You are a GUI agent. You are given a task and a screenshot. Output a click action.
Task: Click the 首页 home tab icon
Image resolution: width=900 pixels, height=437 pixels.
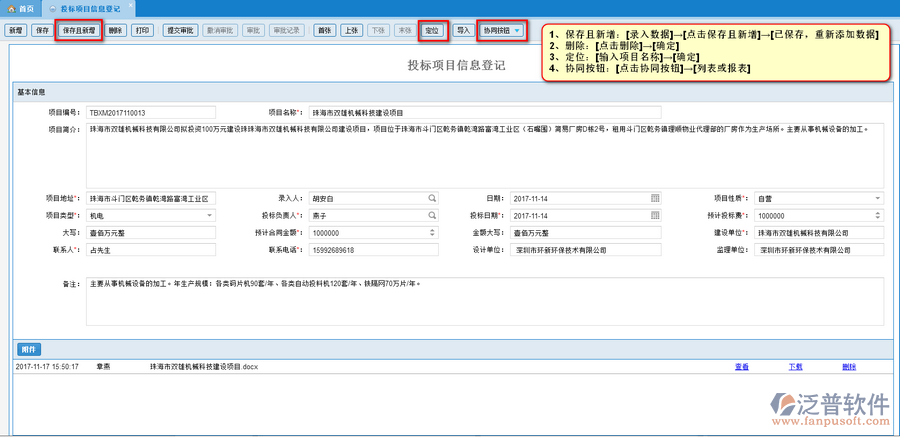point(10,8)
